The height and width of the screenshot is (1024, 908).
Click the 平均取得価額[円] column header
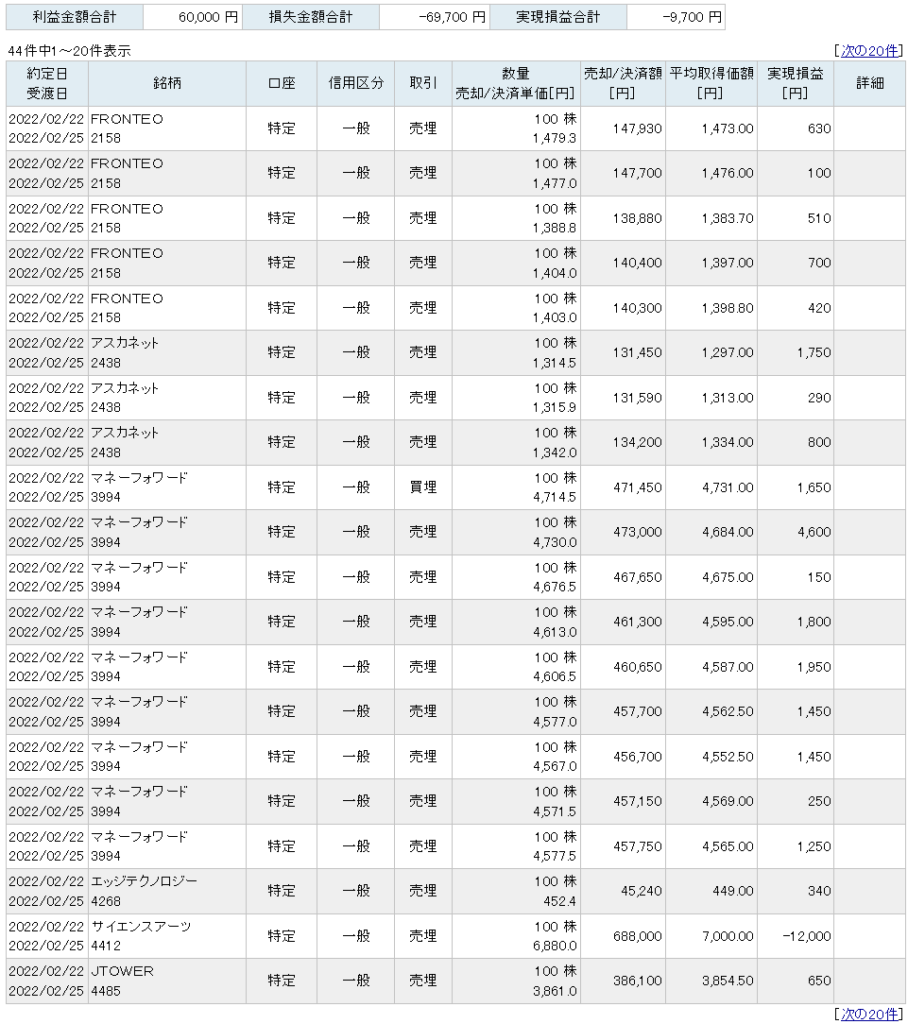pyautogui.click(x=711, y=84)
